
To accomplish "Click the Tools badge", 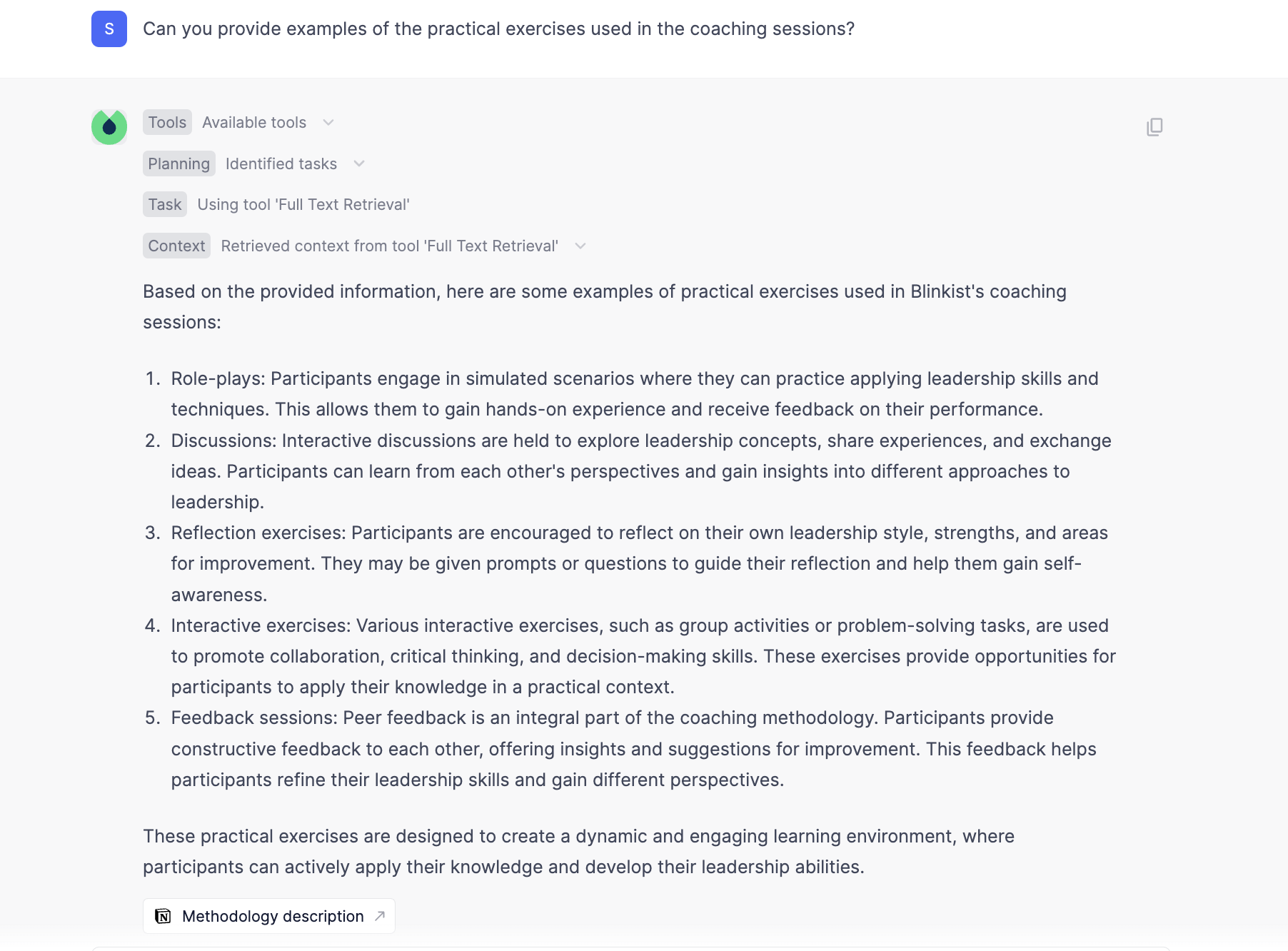I will point(167,123).
